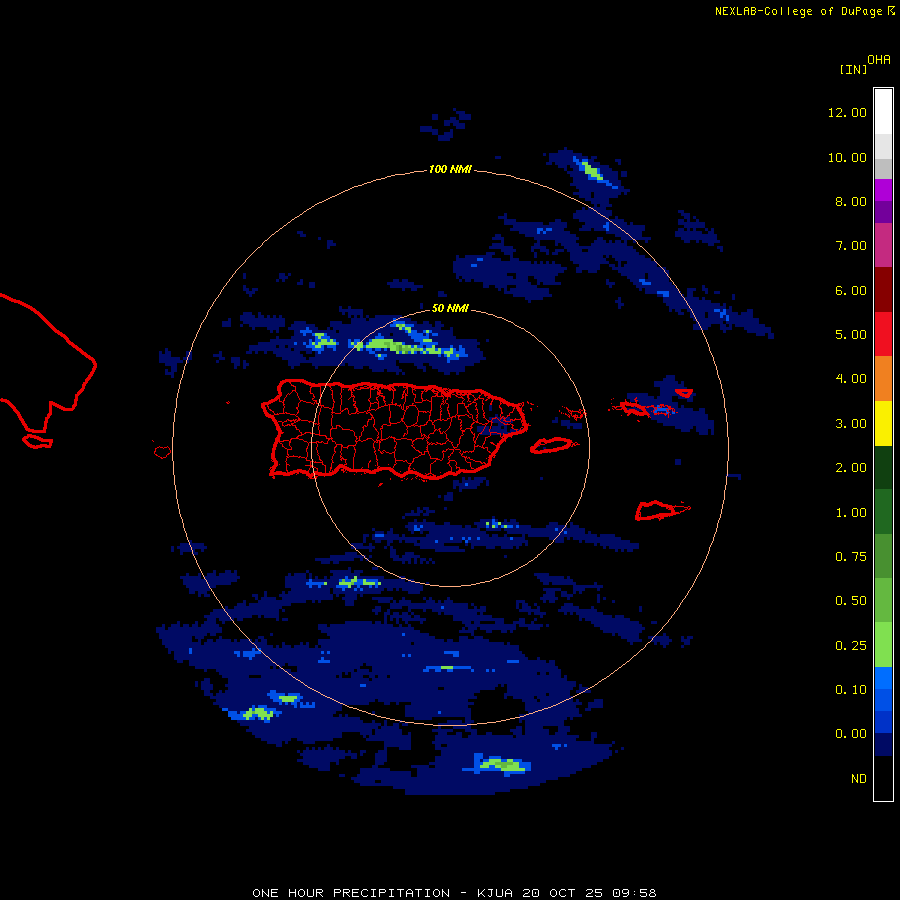Click the navy swatch at 0.00
This screenshot has height=900, width=900.
(883, 744)
